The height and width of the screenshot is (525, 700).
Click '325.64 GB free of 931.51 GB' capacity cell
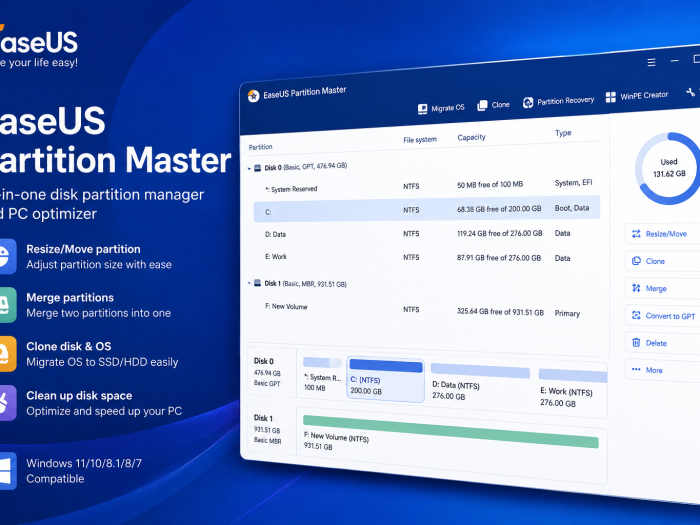500,312
